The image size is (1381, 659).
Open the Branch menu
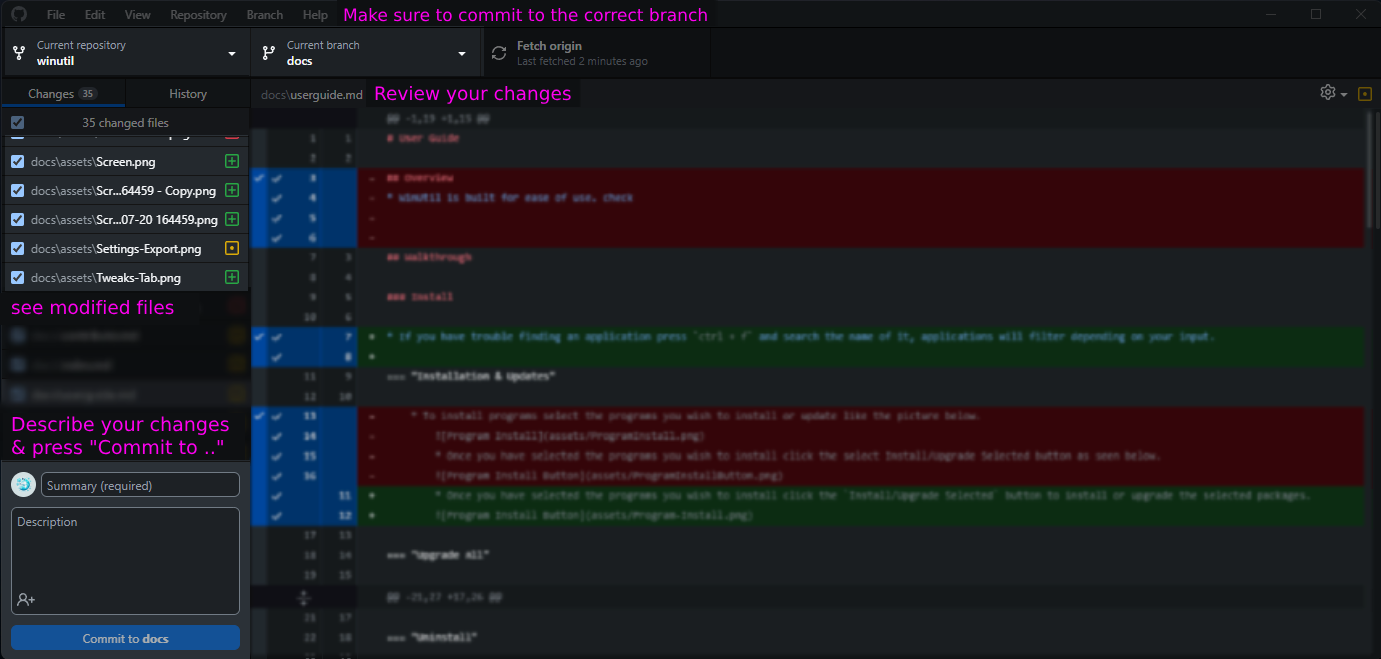point(264,14)
